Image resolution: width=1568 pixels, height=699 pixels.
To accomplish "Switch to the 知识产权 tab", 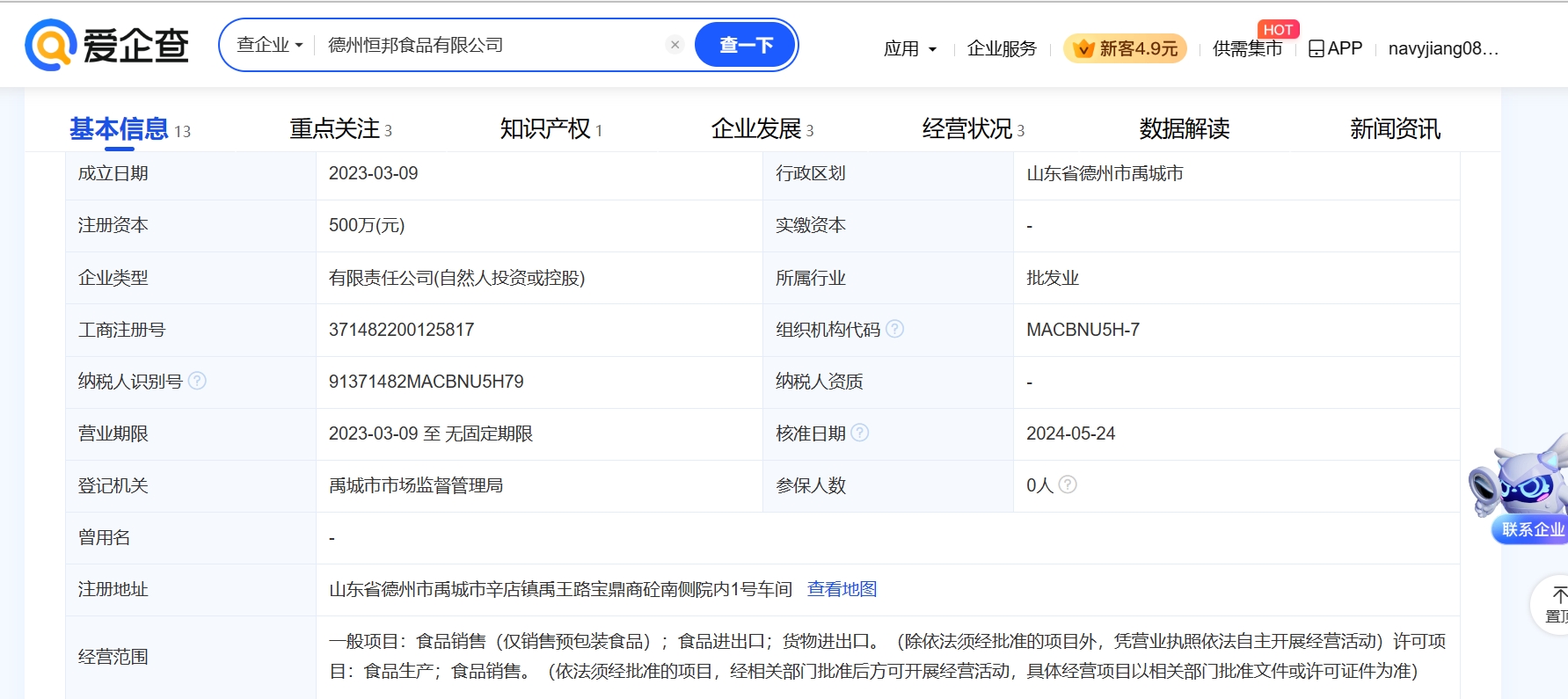I will [x=551, y=129].
